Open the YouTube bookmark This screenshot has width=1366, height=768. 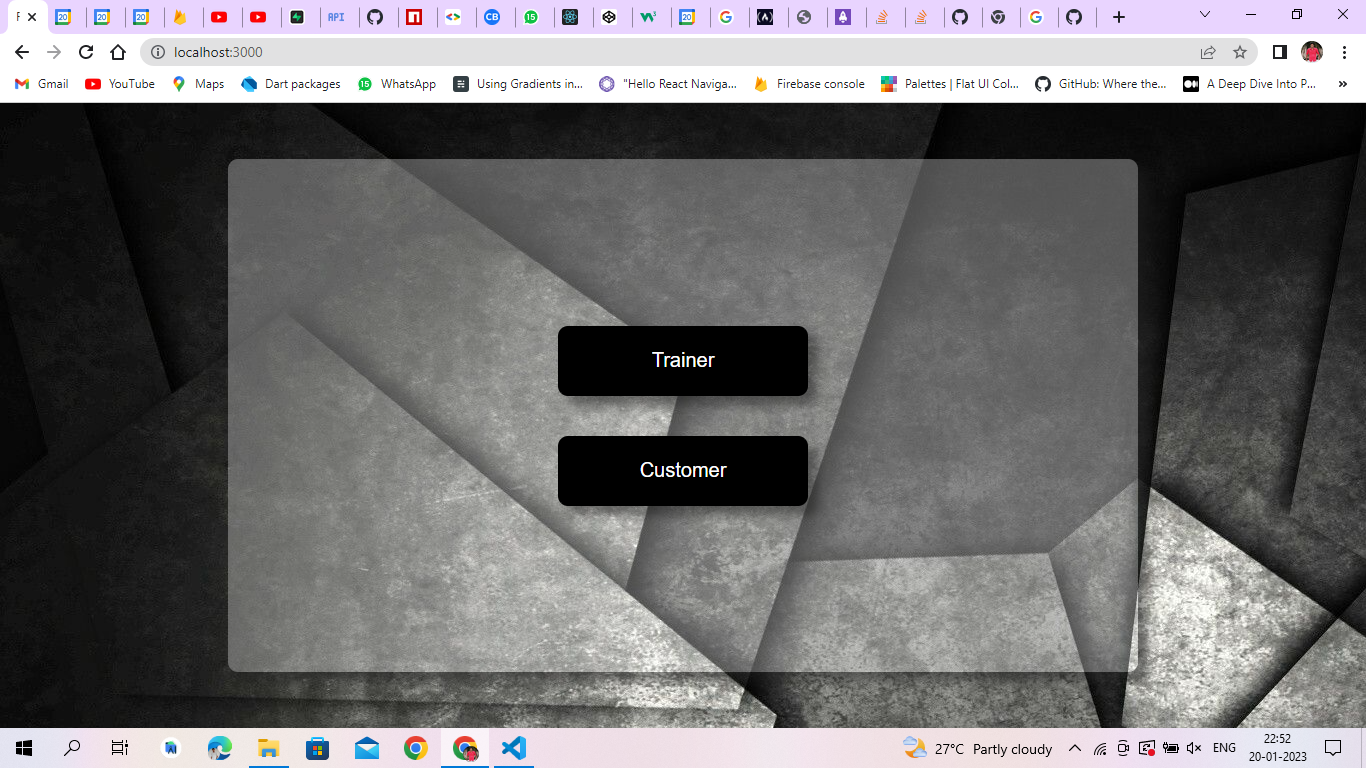pos(120,84)
